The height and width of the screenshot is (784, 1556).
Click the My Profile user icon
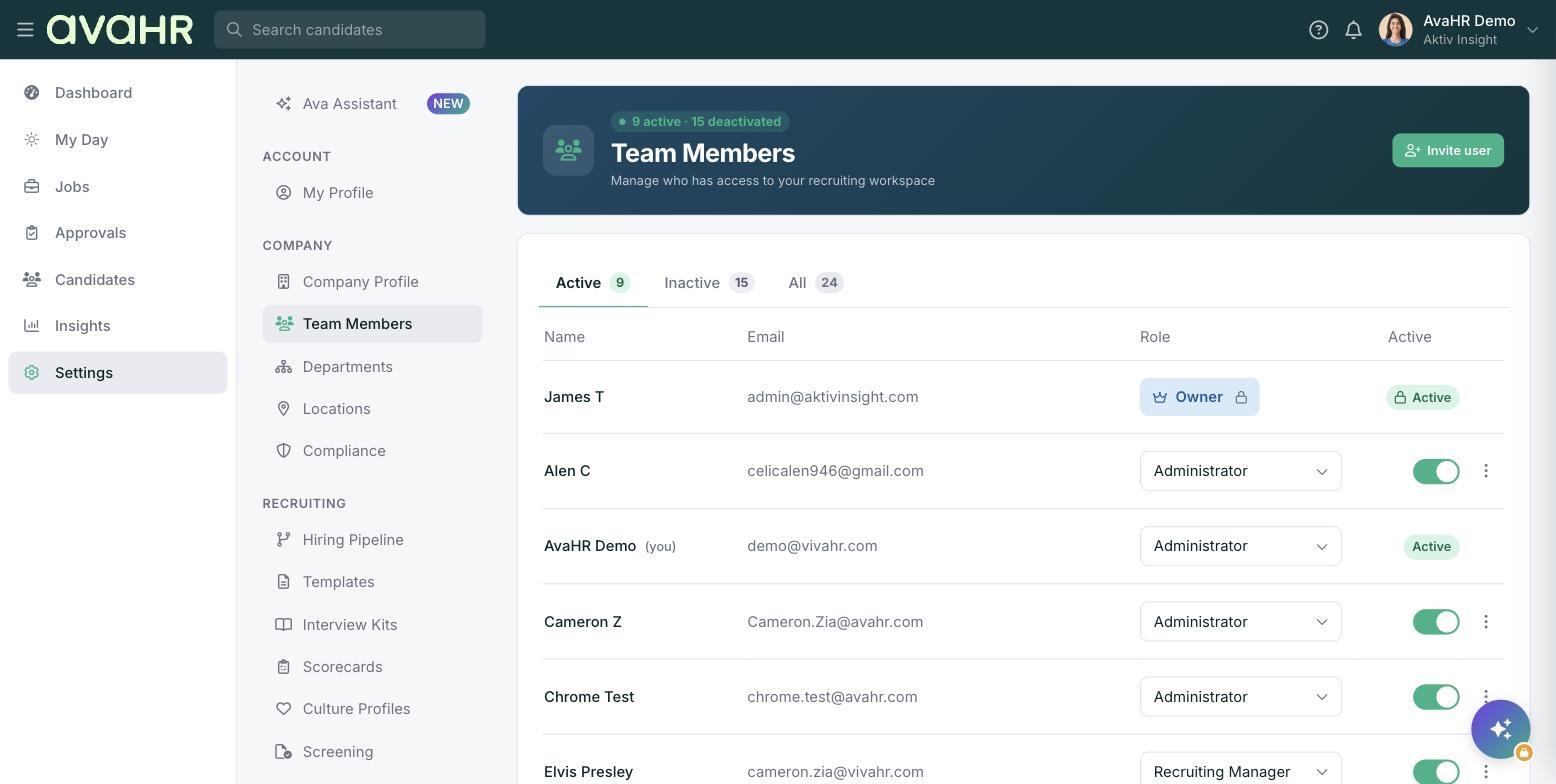coord(284,193)
